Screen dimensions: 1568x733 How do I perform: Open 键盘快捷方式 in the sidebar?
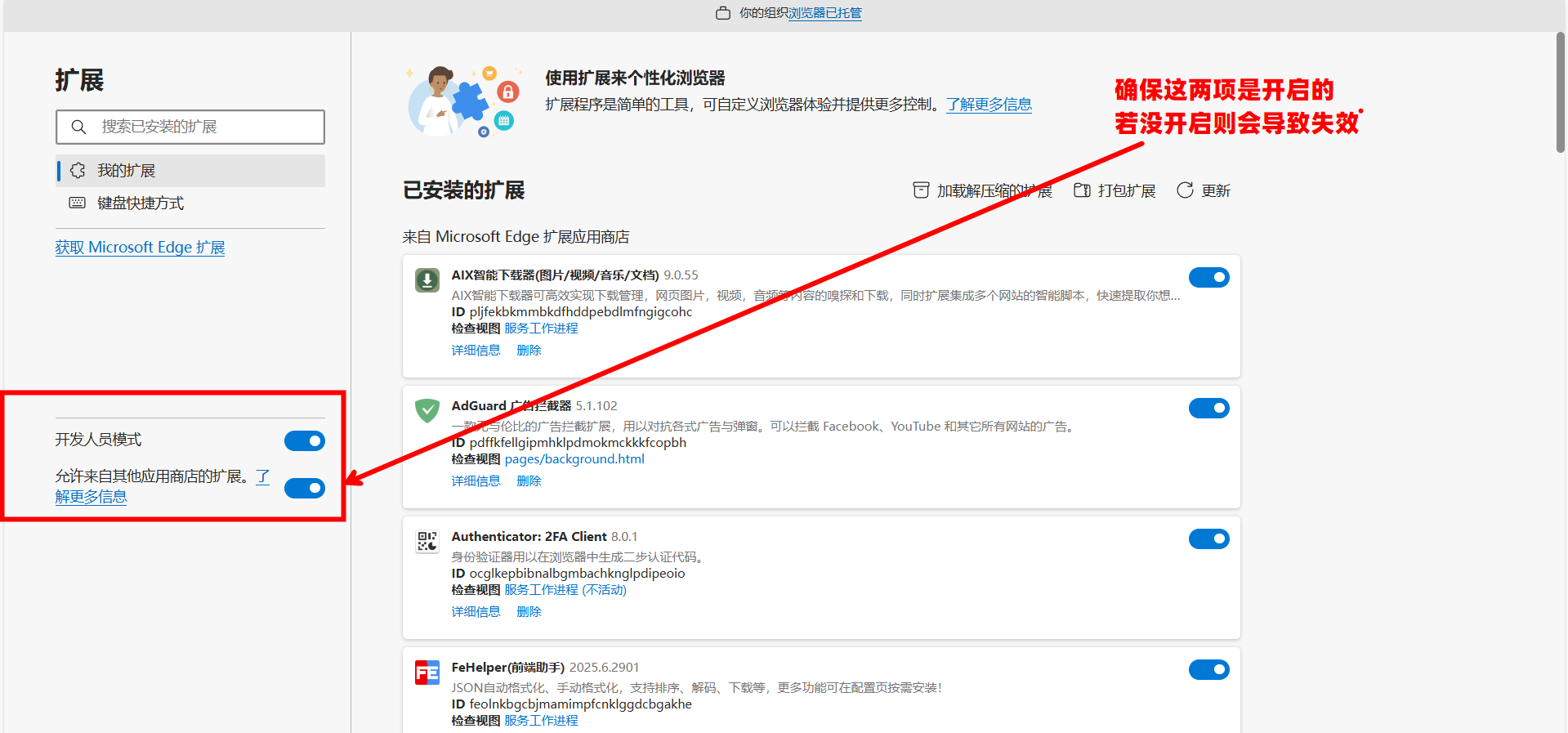(x=141, y=203)
